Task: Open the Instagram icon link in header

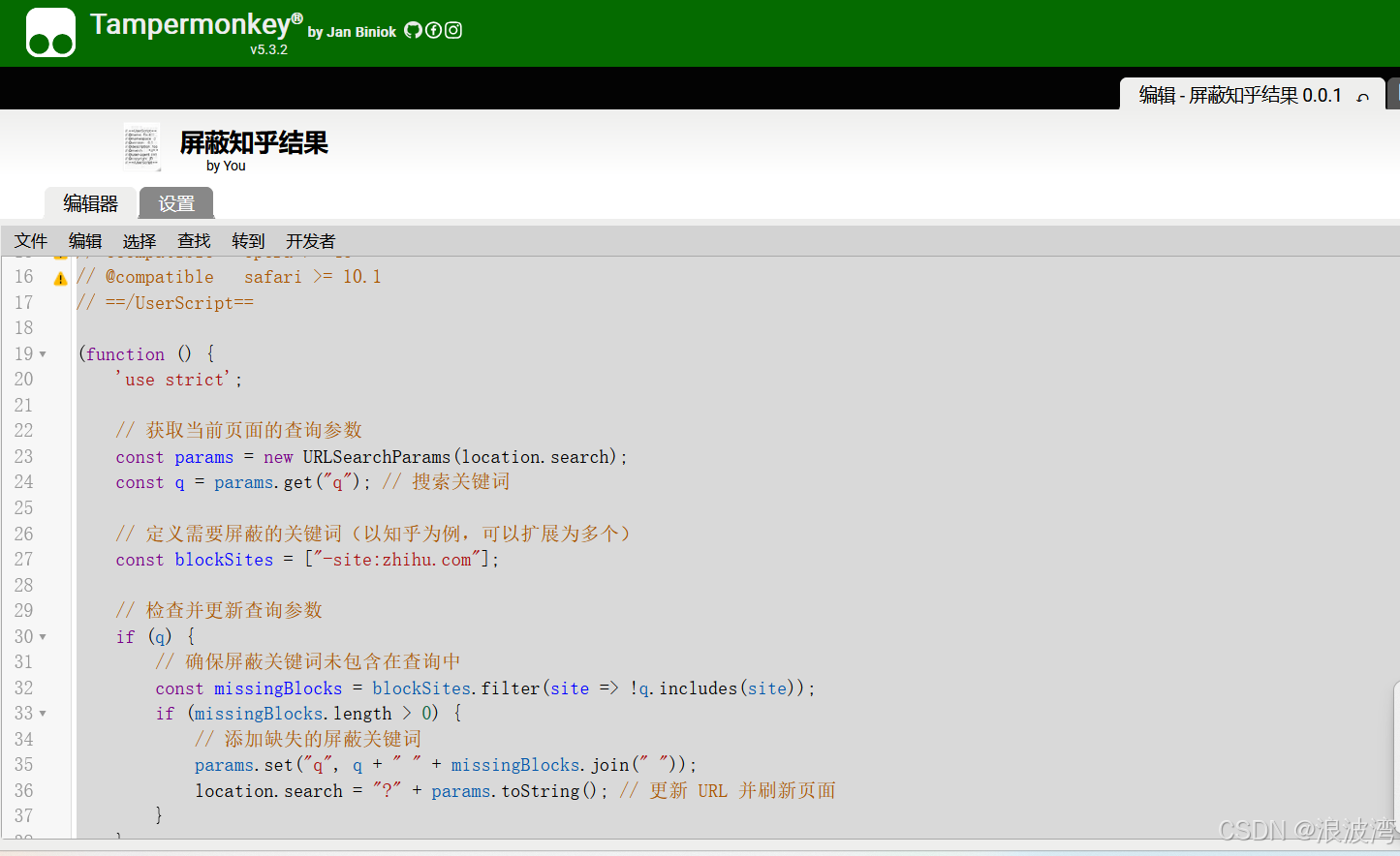Action: (x=453, y=30)
